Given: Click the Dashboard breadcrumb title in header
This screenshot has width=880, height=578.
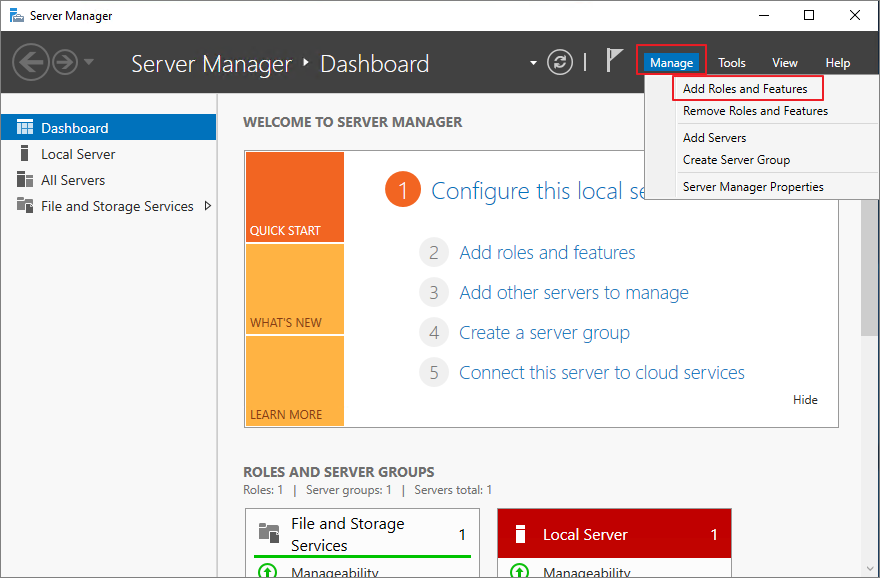Looking at the screenshot, I should tap(374, 64).
